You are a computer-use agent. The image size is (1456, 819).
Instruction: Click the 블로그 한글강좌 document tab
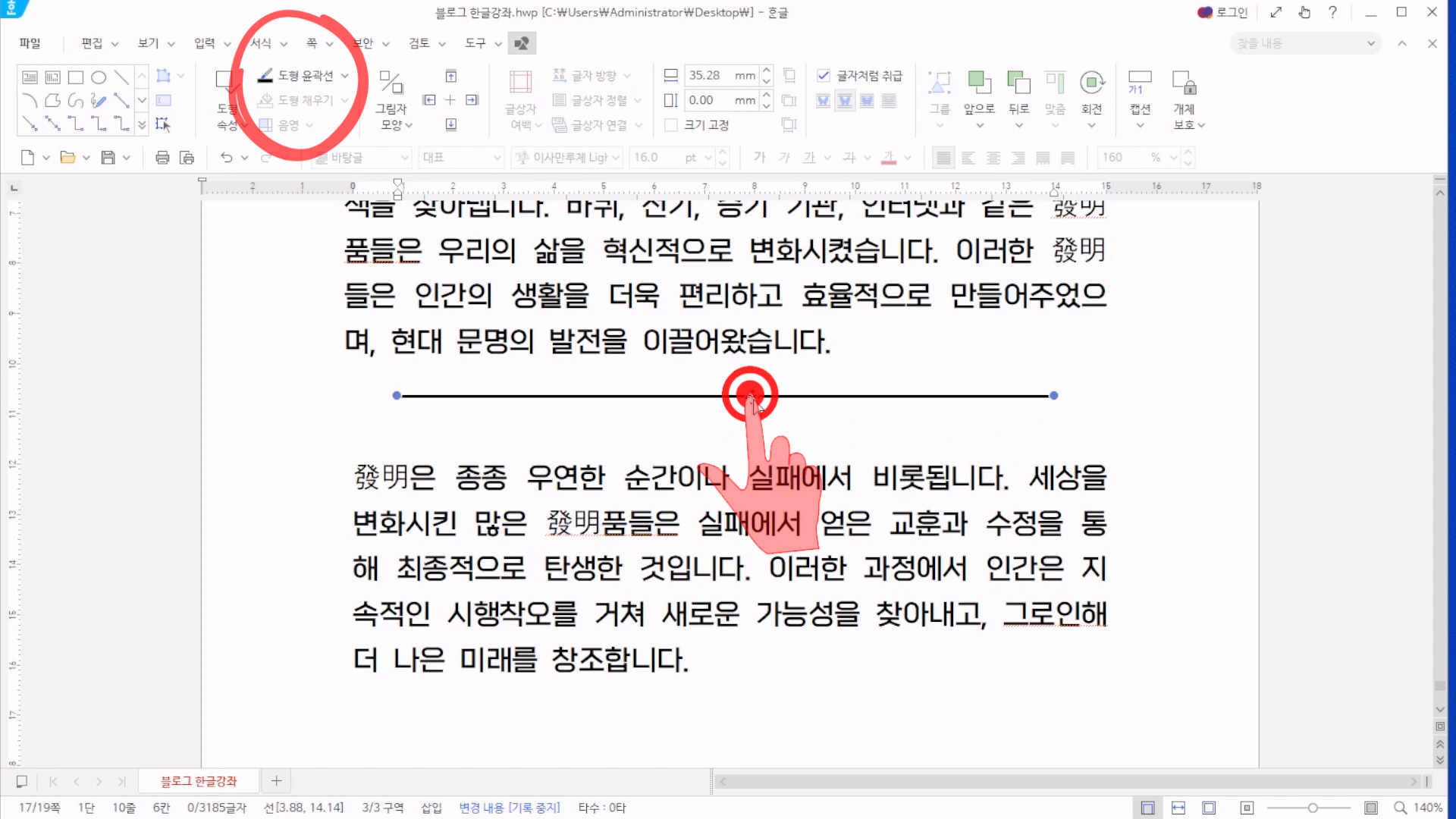(x=199, y=781)
